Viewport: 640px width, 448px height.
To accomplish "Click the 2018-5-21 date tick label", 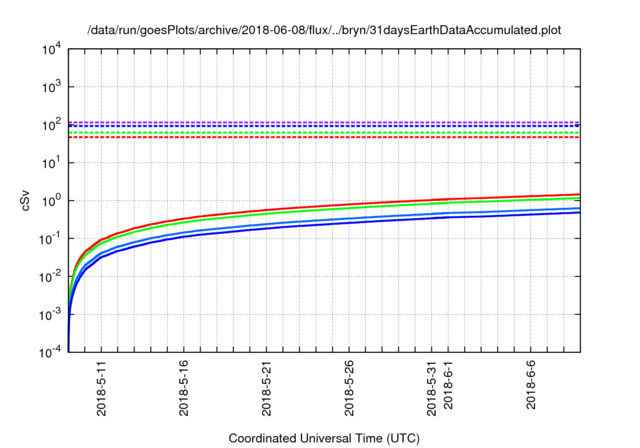I will point(266,388).
